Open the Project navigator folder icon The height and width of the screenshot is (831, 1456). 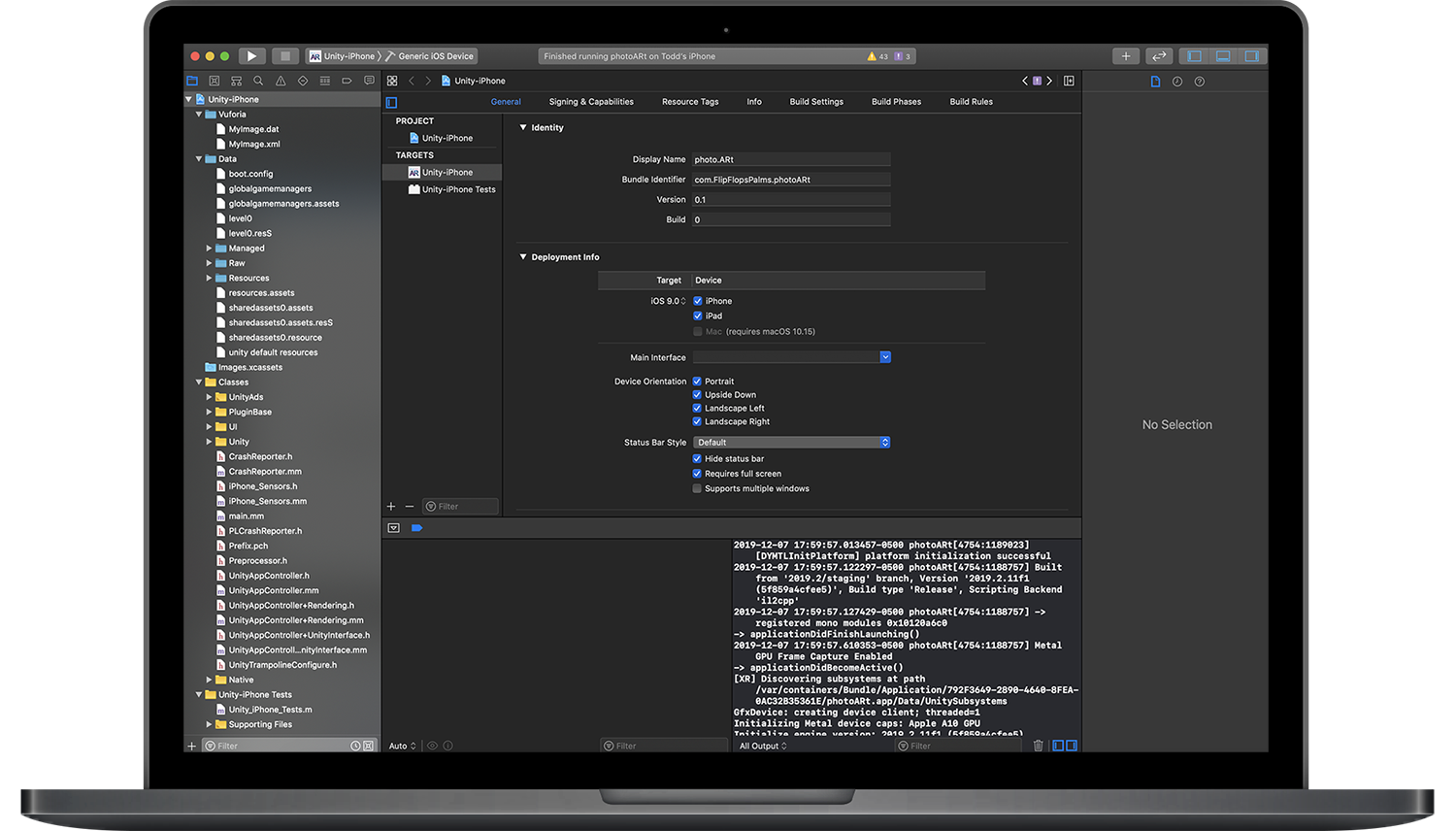pyautogui.click(x=192, y=81)
